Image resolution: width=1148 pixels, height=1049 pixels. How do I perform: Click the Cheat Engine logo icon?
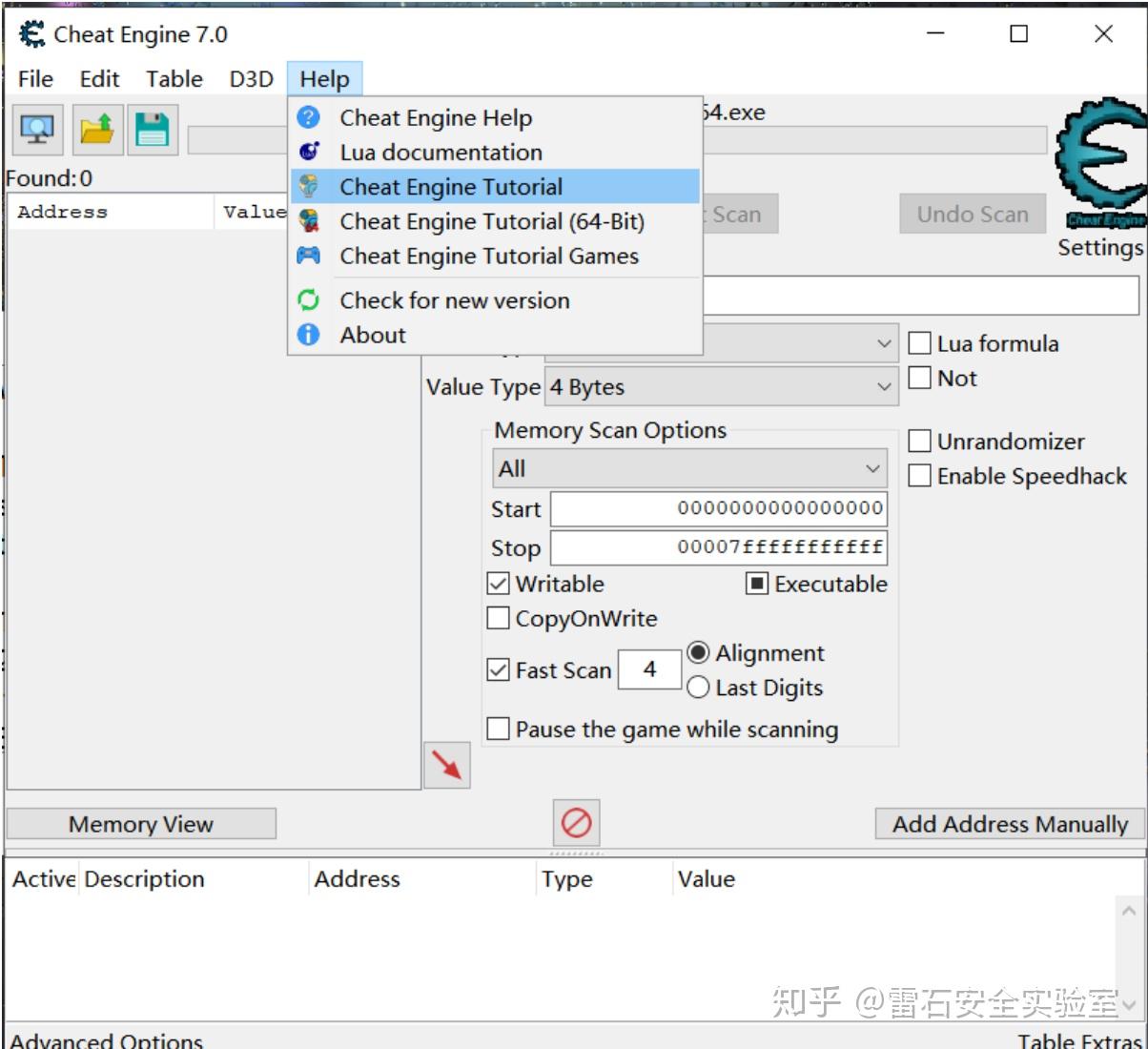tap(1102, 163)
